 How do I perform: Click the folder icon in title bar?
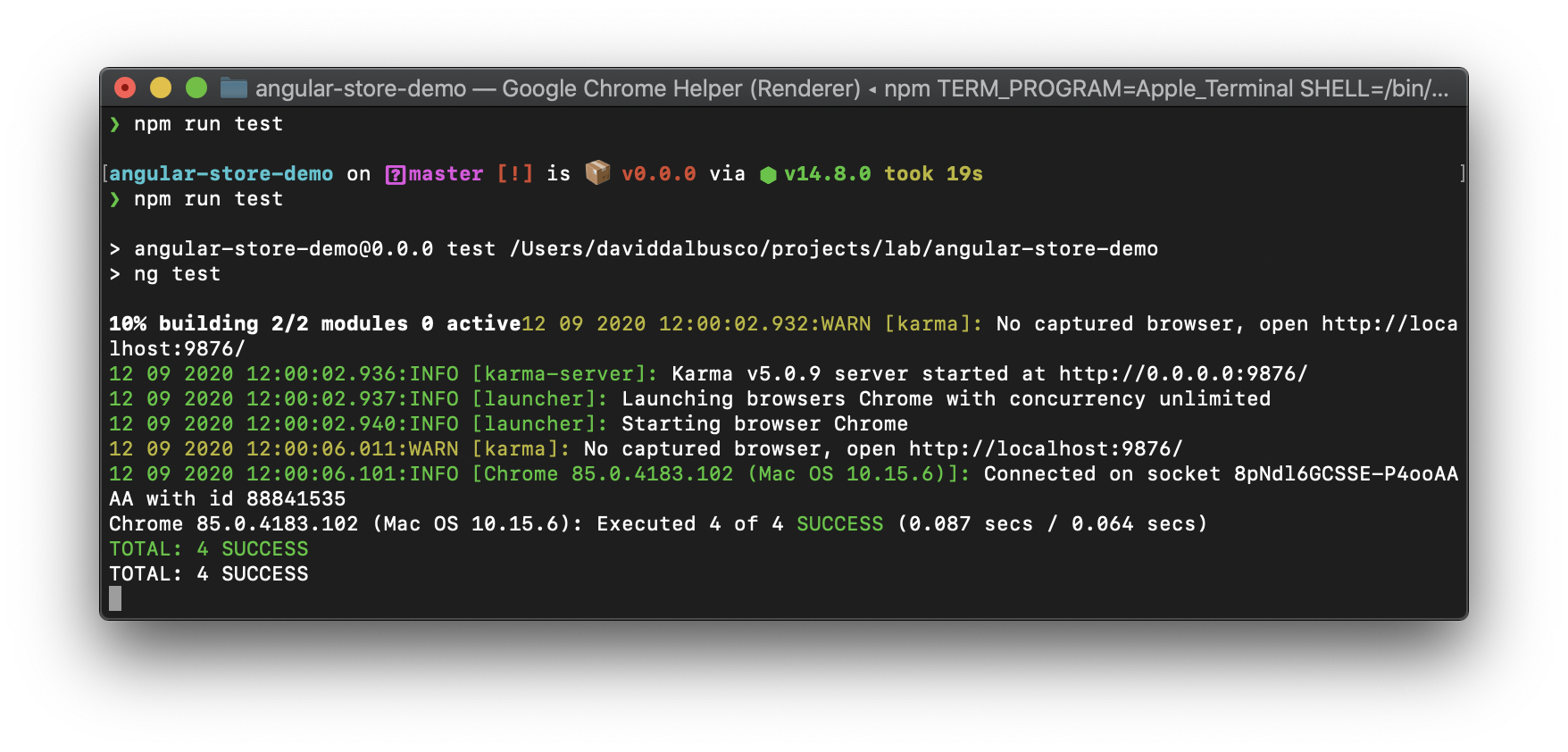[x=234, y=88]
